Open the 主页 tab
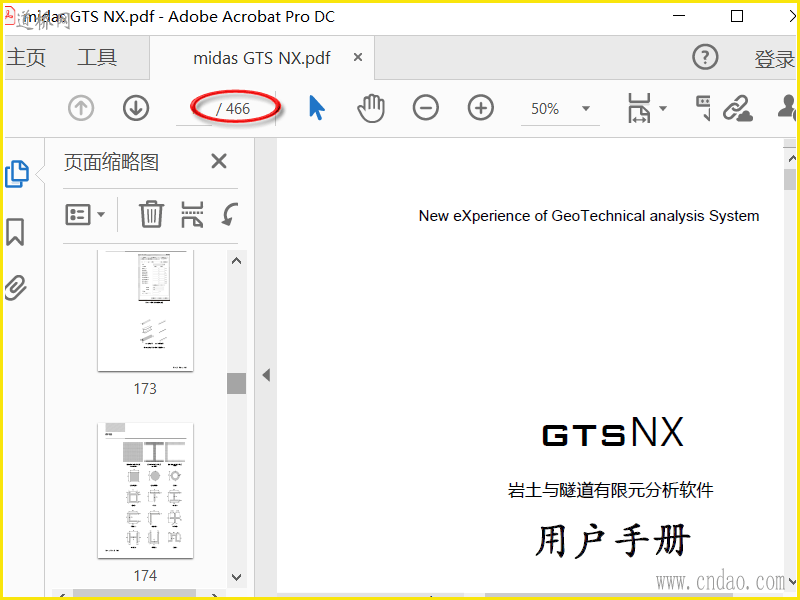Screen dimensions: 800x600 [26, 57]
